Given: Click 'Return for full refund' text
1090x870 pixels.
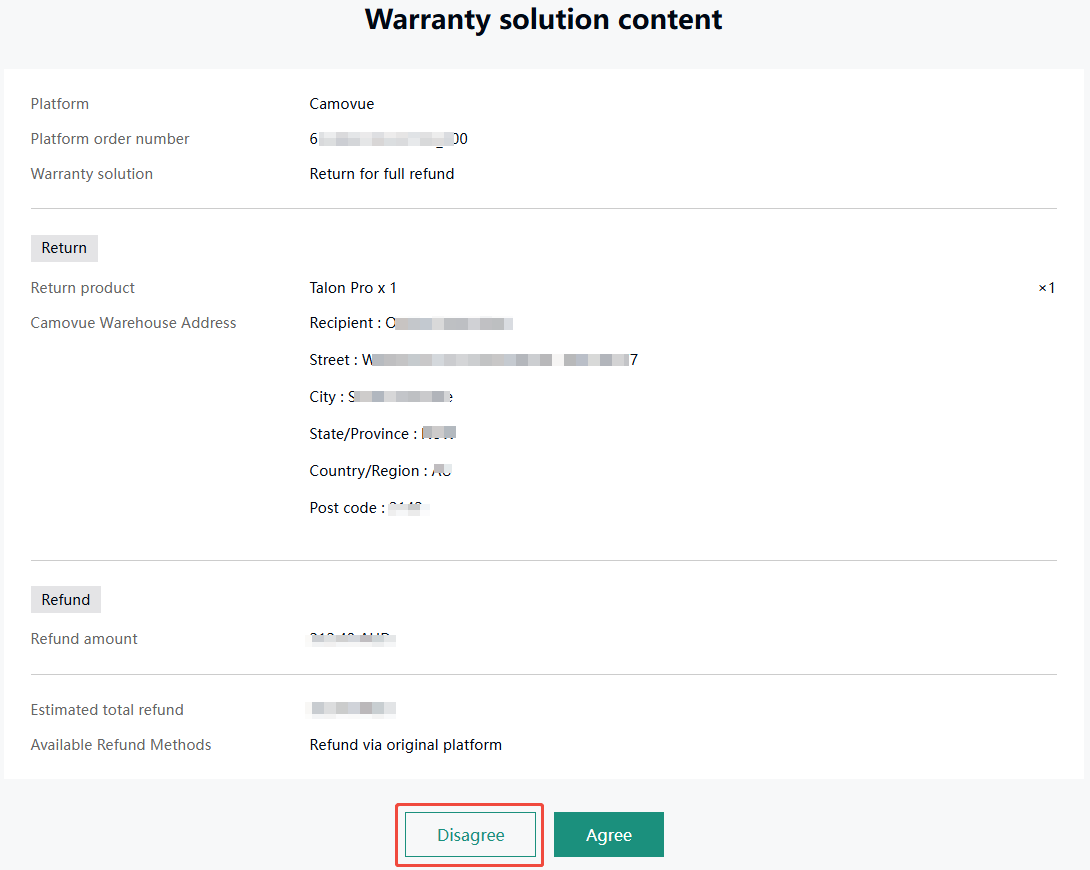Looking at the screenshot, I should (x=382, y=174).
